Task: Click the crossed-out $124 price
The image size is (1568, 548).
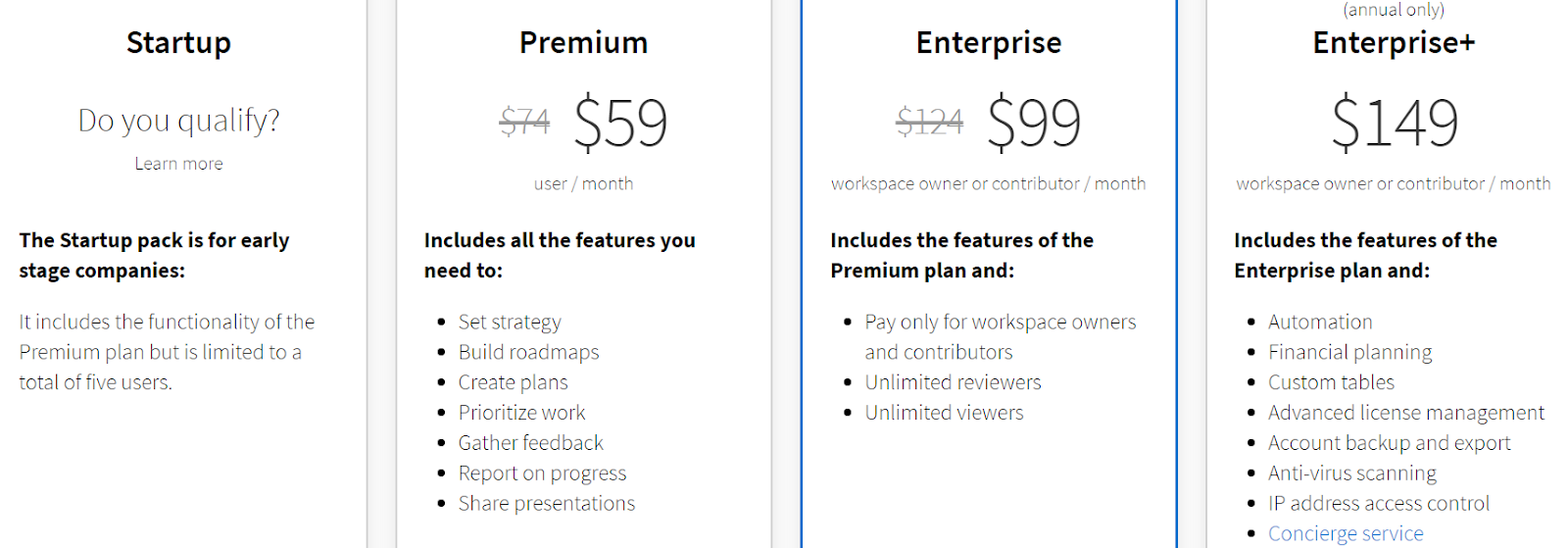Action: coord(929,123)
